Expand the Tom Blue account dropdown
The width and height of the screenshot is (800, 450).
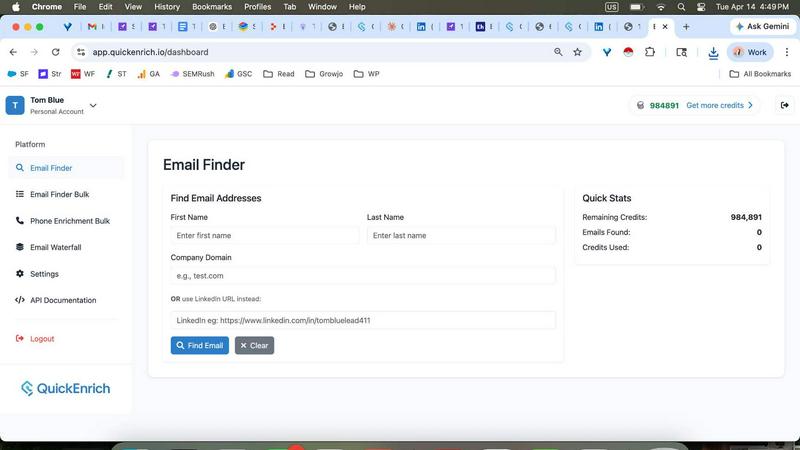pos(93,105)
